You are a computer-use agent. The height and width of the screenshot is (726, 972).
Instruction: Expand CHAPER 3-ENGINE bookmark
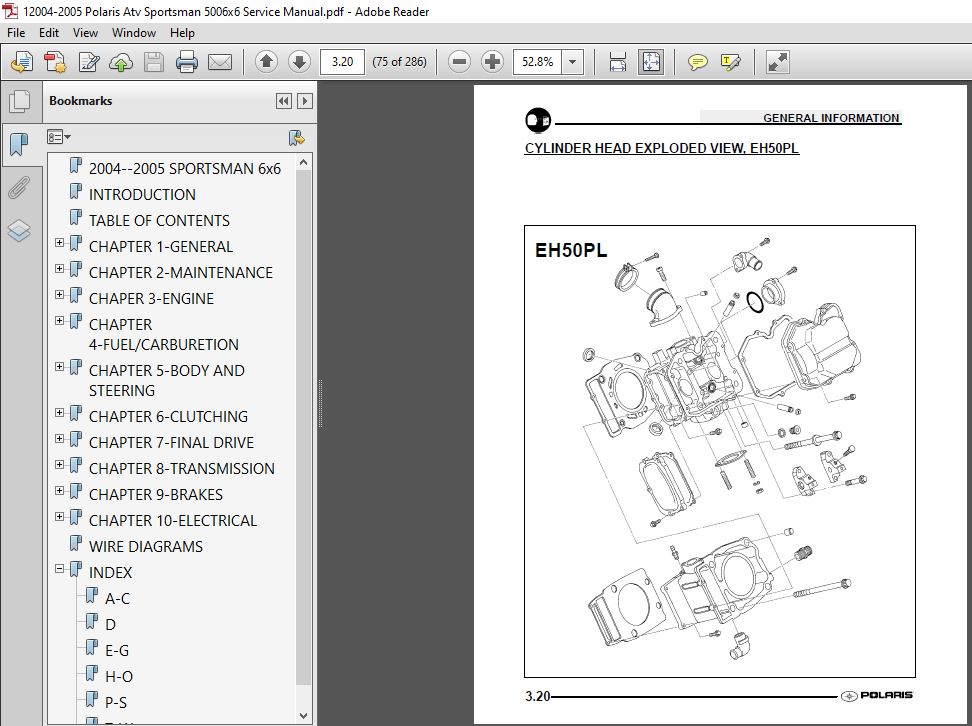tap(60, 294)
